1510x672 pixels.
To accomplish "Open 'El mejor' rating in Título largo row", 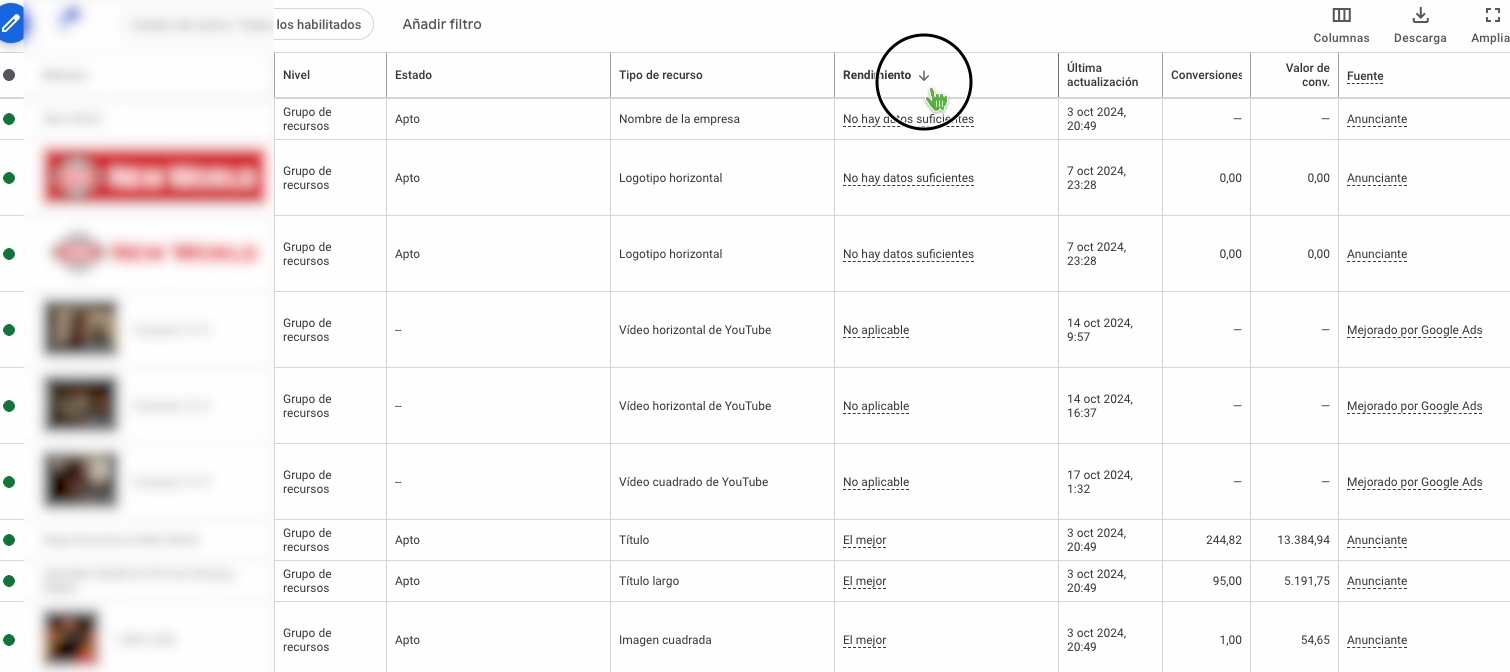I will coord(864,581).
